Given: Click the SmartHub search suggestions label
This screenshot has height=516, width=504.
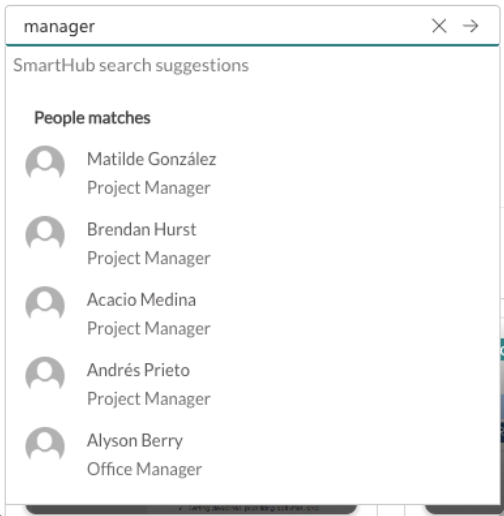Looking at the screenshot, I should click(x=131, y=65).
